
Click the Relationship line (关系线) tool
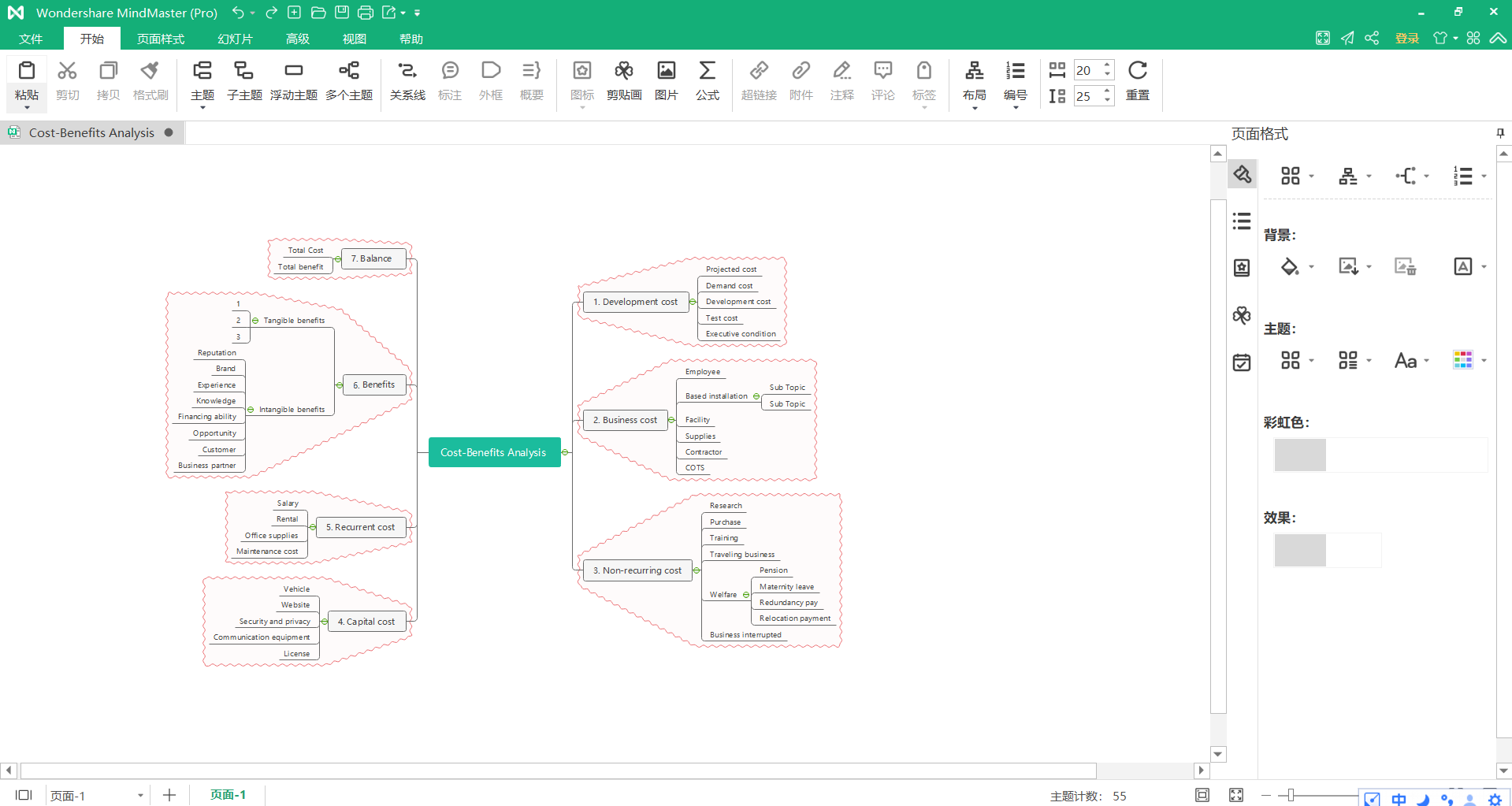tap(407, 81)
